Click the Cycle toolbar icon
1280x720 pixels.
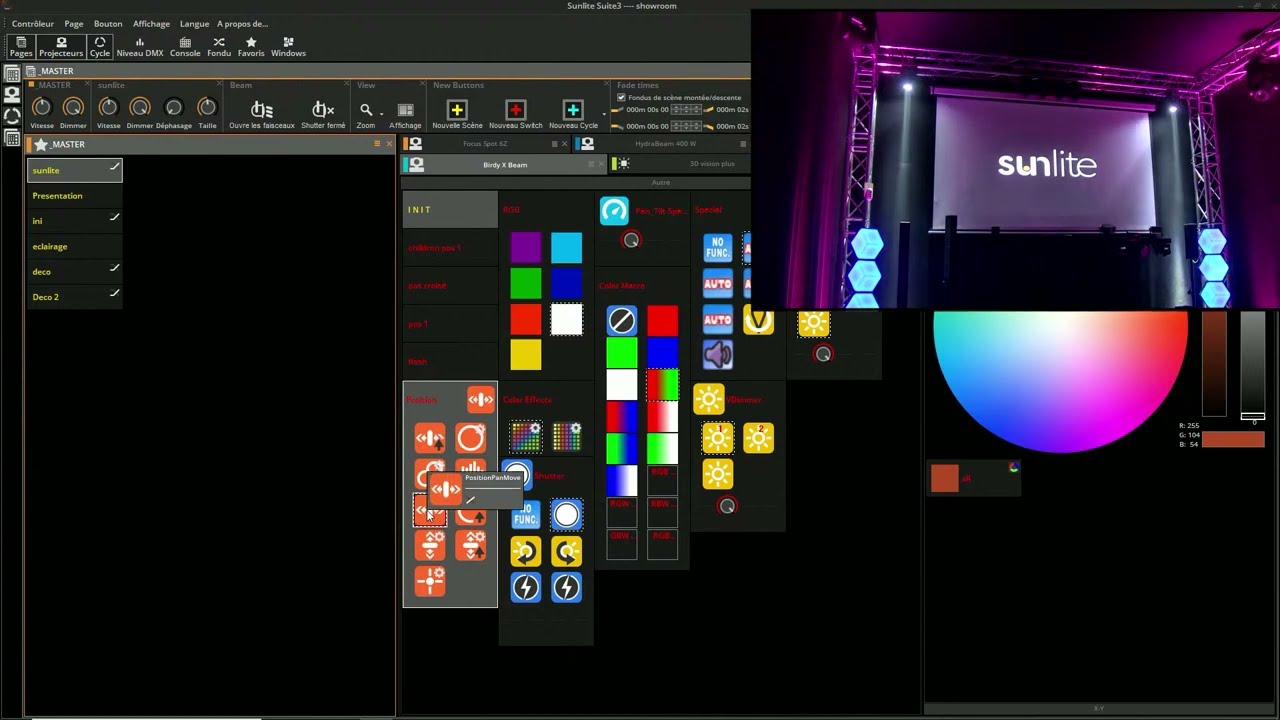pyautogui.click(x=99, y=46)
